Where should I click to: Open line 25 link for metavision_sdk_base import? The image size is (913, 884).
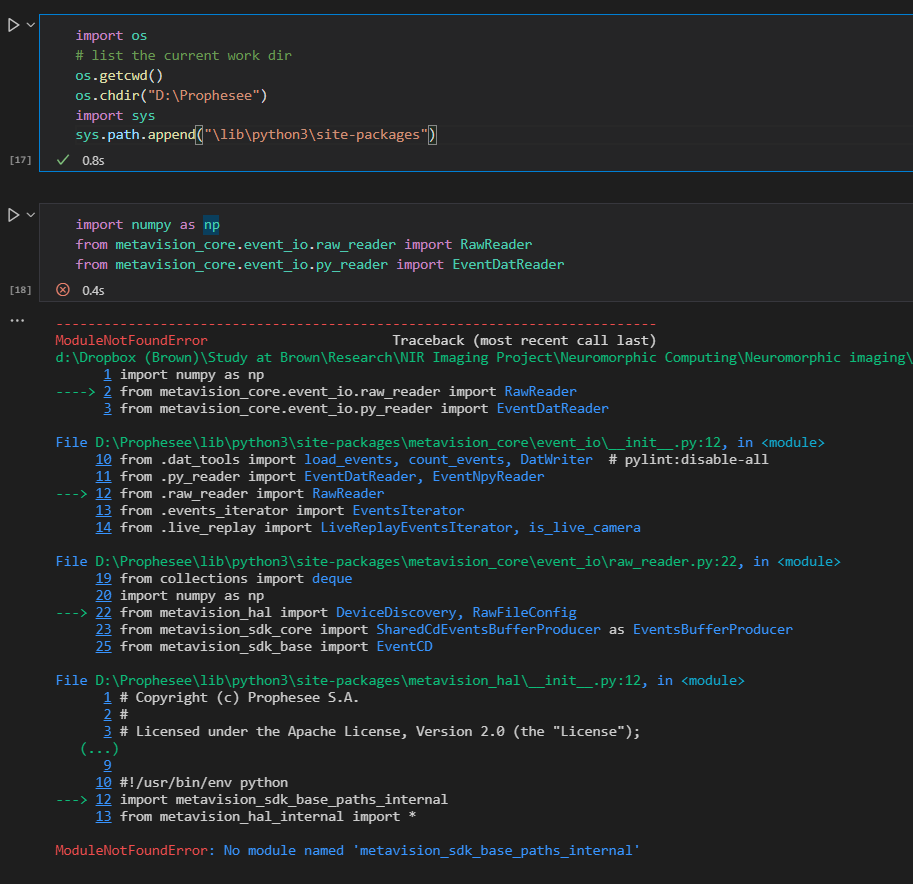[x=104, y=646]
